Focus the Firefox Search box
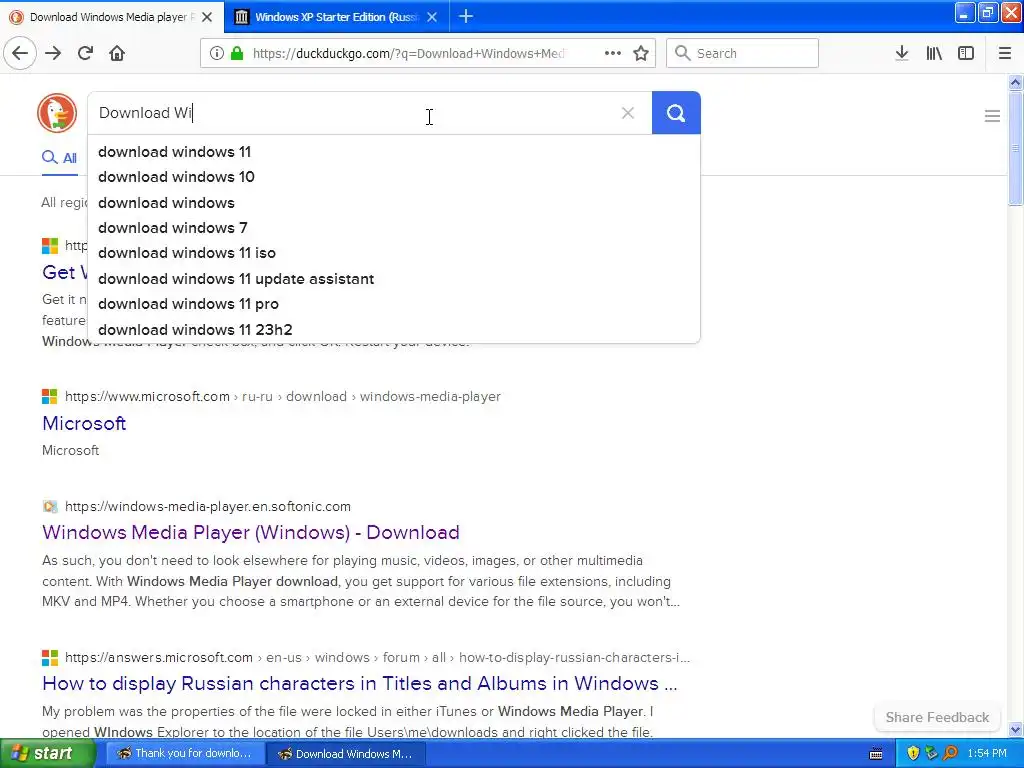Image resolution: width=1024 pixels, height=768 pixels. pyautogui.click(x=742, y=53)
